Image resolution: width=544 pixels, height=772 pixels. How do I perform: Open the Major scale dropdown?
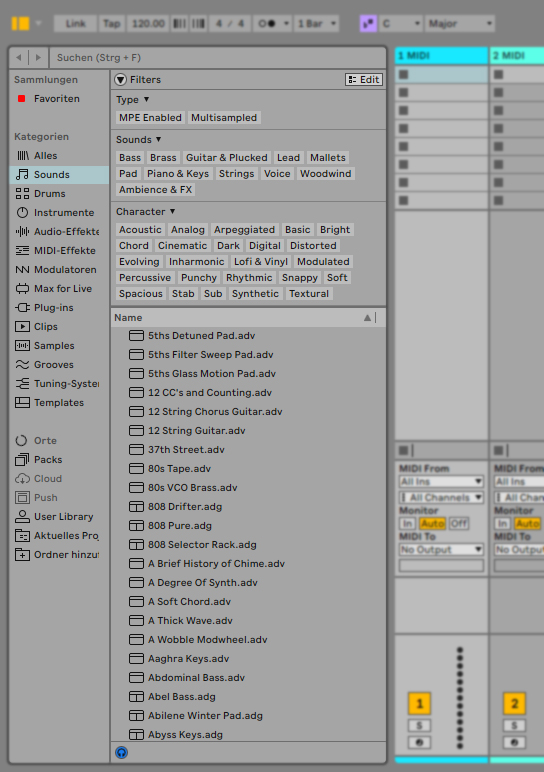(x=460, y=24)
